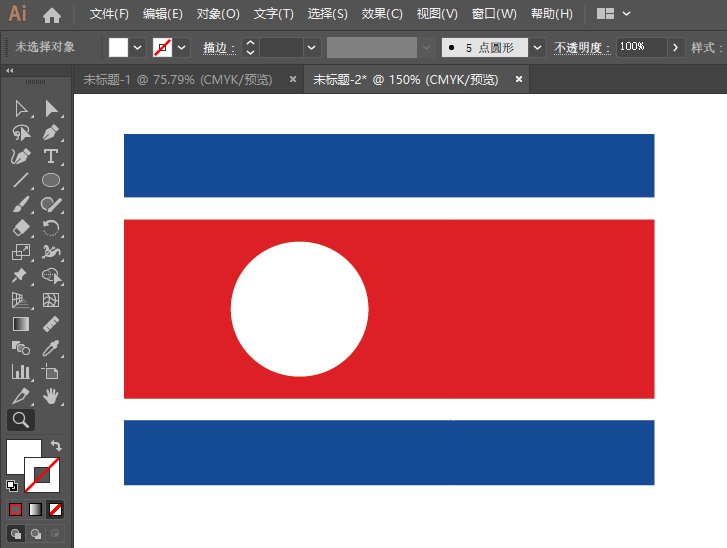Open the stroke weight dropdown

[312, 47]
